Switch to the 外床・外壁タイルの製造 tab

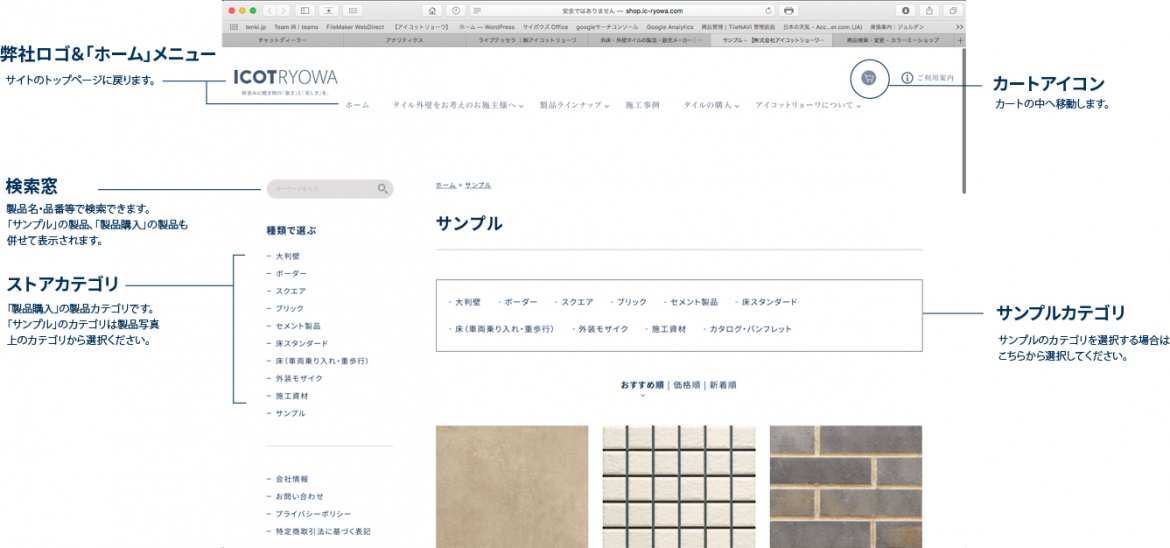(x=649, y=40)
